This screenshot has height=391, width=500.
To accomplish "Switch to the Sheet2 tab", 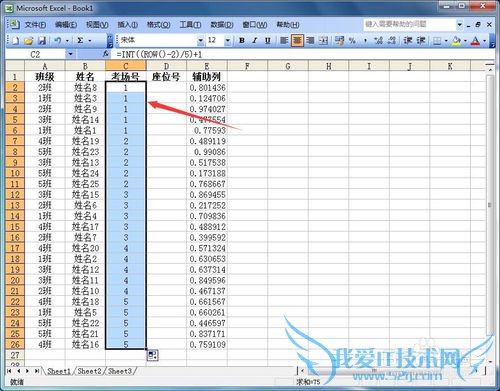I will (89, 371).
